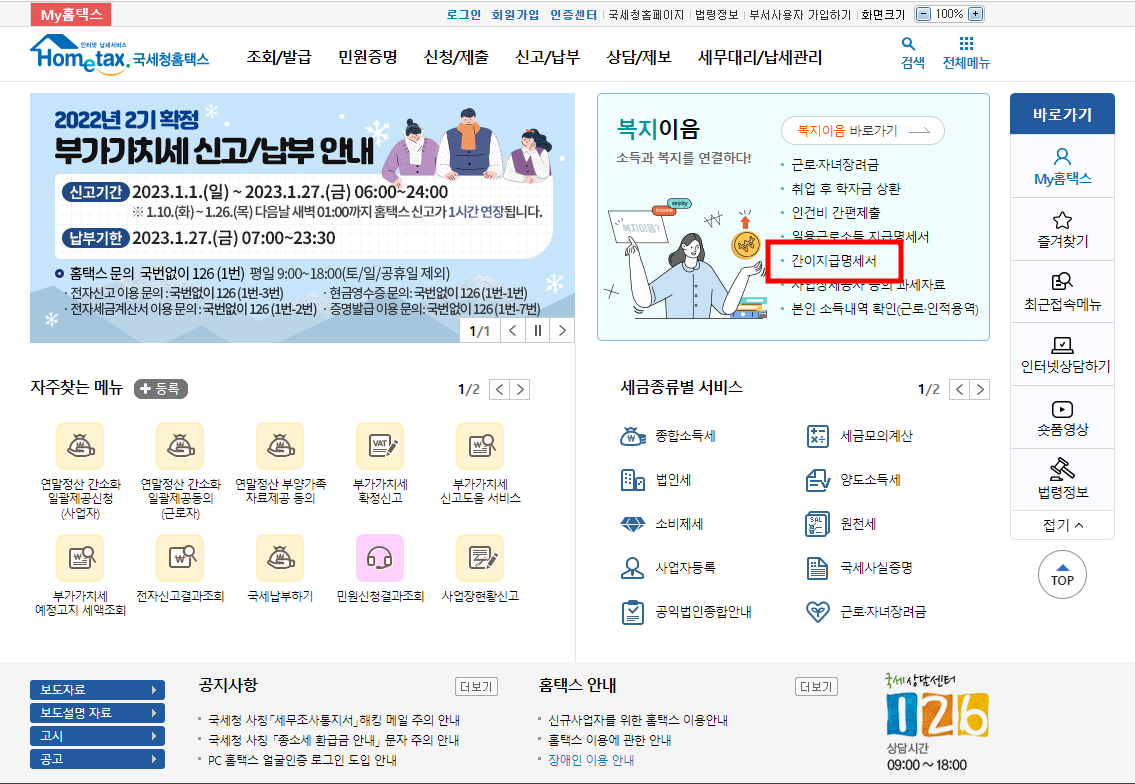Collapse the 바로가기 panel with 접기

(x=1062, y=526)
